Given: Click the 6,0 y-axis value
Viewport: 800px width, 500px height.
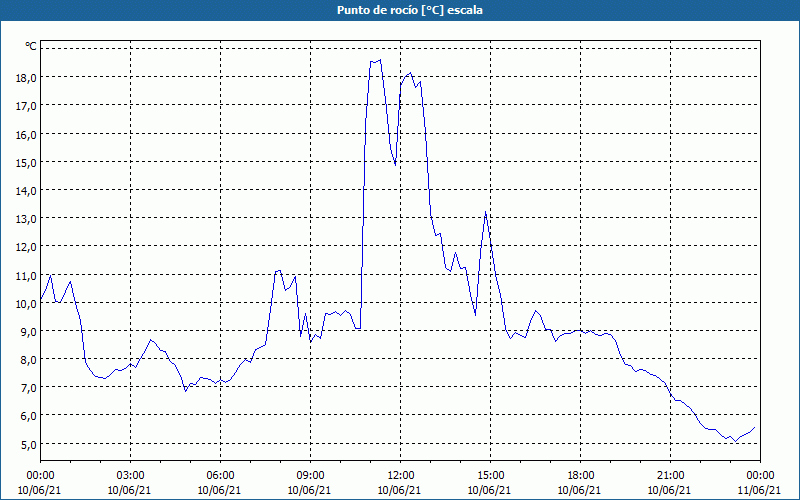Looking at the screenshot, I should pos(28,416).
